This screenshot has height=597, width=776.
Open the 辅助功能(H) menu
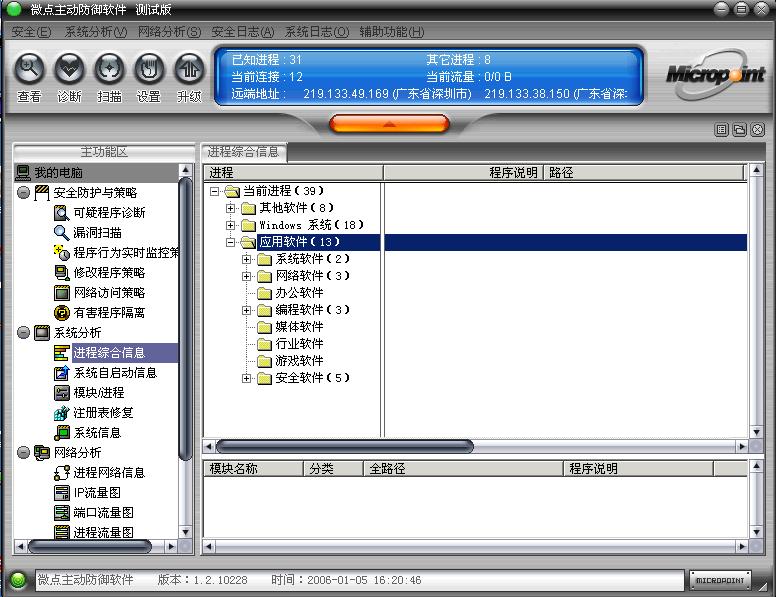click(391, 32)
